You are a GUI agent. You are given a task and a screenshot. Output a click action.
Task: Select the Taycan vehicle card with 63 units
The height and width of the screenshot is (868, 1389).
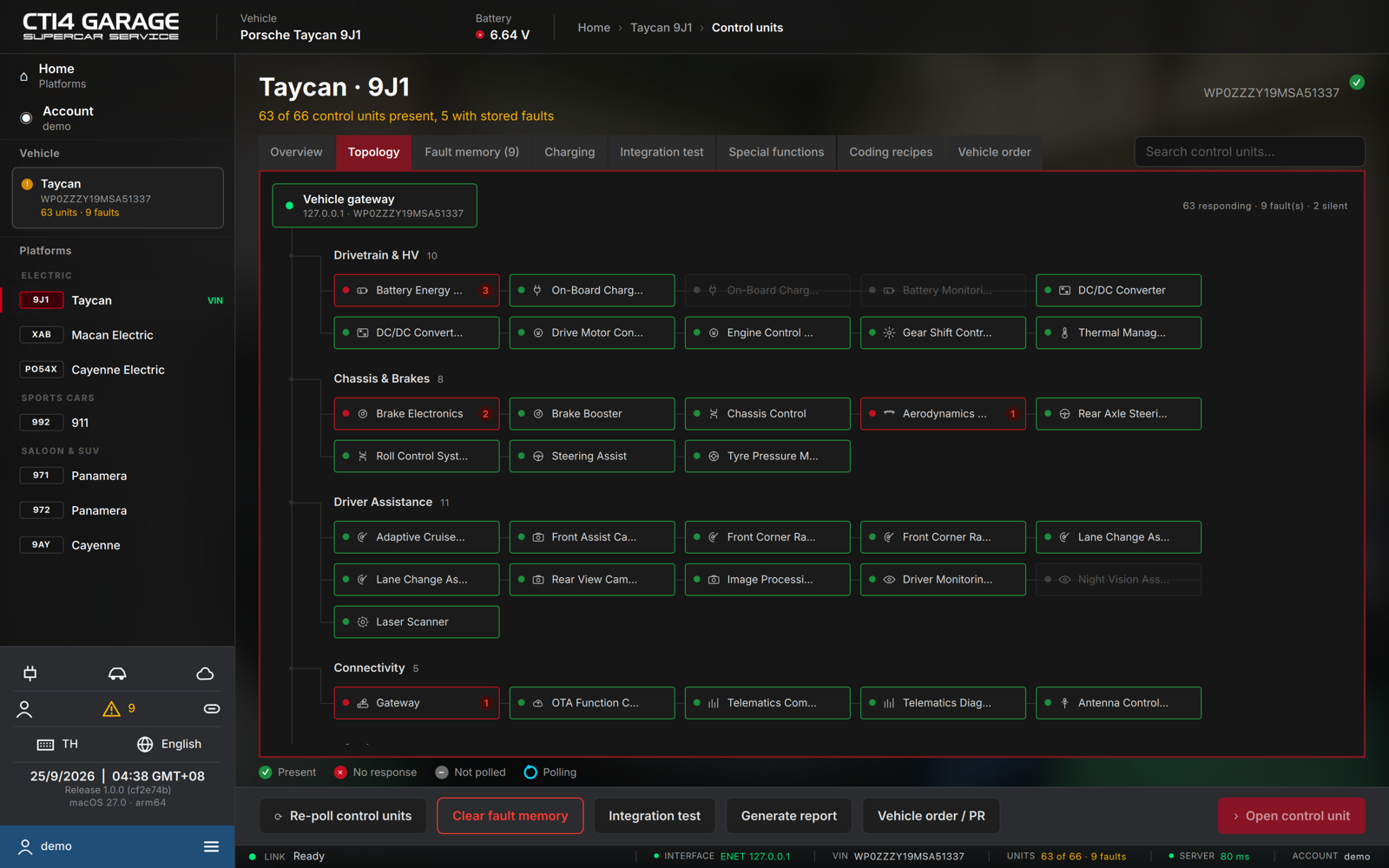tap(117, 198)
